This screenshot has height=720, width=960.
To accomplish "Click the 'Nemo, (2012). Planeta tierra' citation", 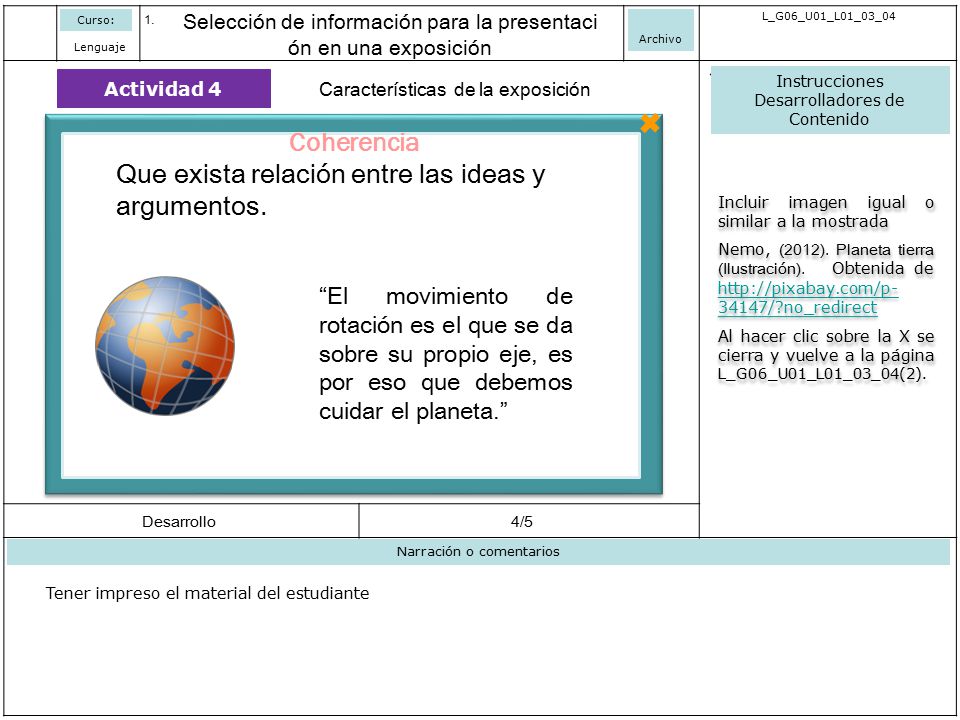I will pyautogui.click(x=825, y=259).
